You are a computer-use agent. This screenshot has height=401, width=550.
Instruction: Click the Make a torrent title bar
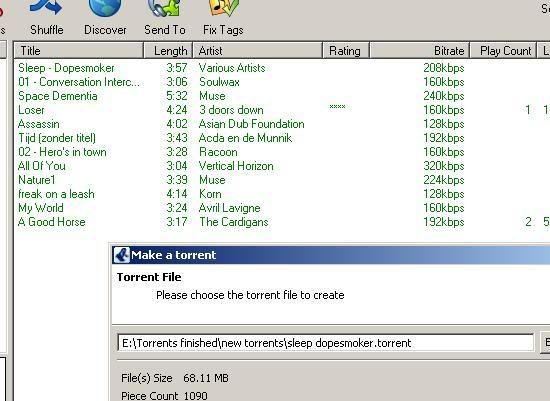(x=331, y=255)
